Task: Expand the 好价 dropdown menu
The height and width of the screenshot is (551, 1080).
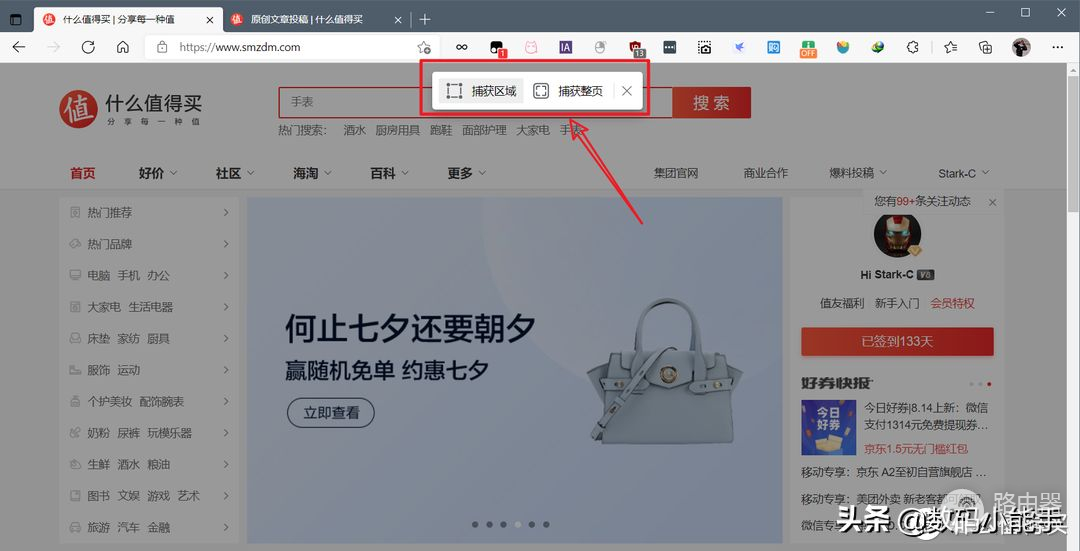Action: [158, 173]
